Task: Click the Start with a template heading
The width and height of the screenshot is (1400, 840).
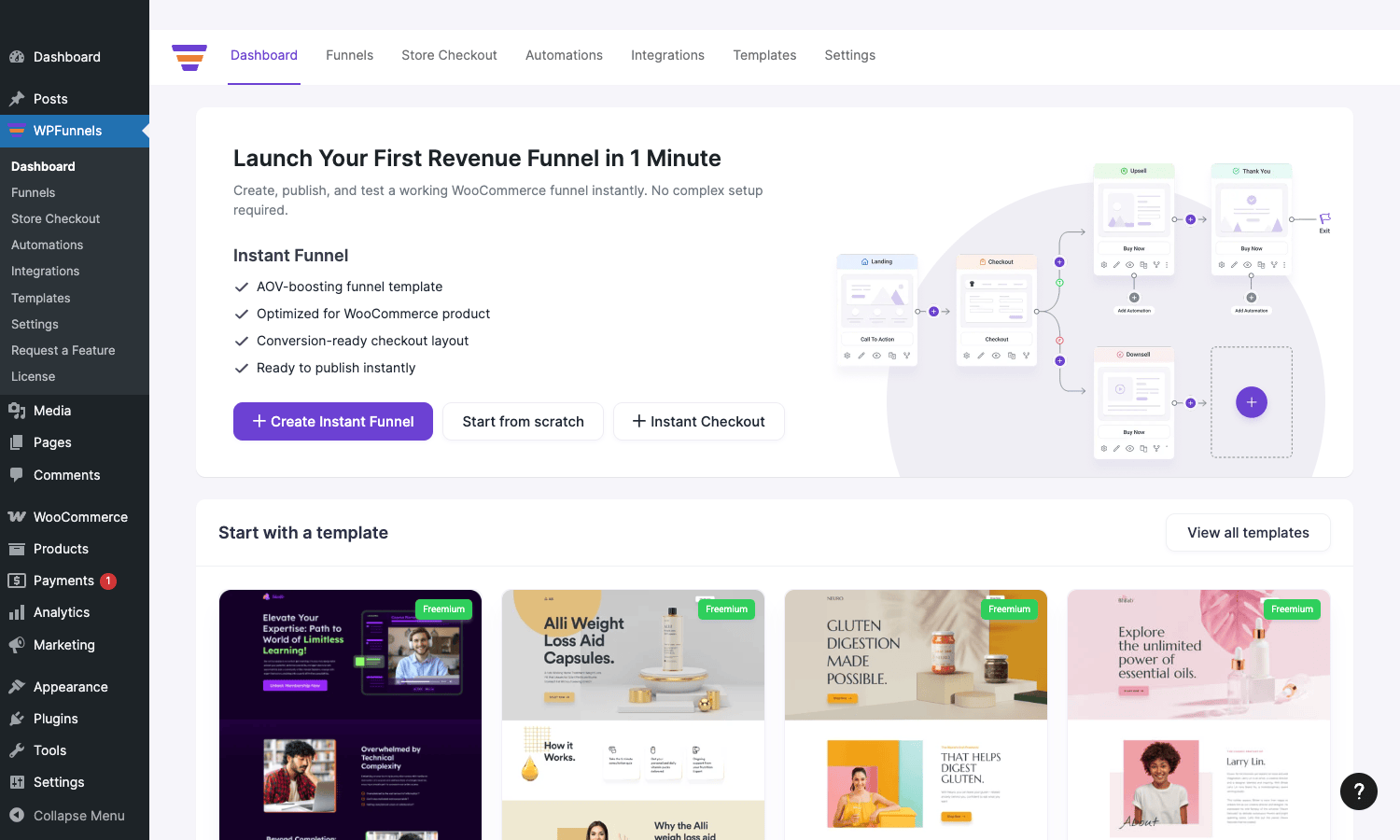Action: click(x=303, y=532)
